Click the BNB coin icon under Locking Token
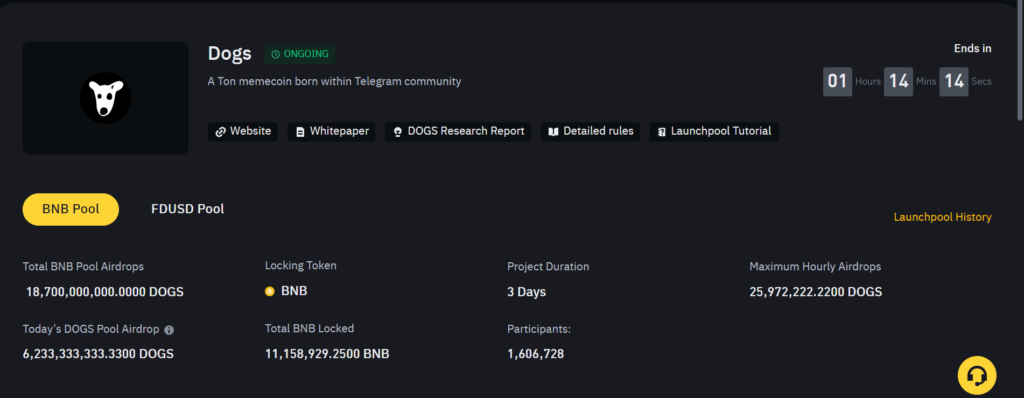The image size is (1024, 398). 270,291
